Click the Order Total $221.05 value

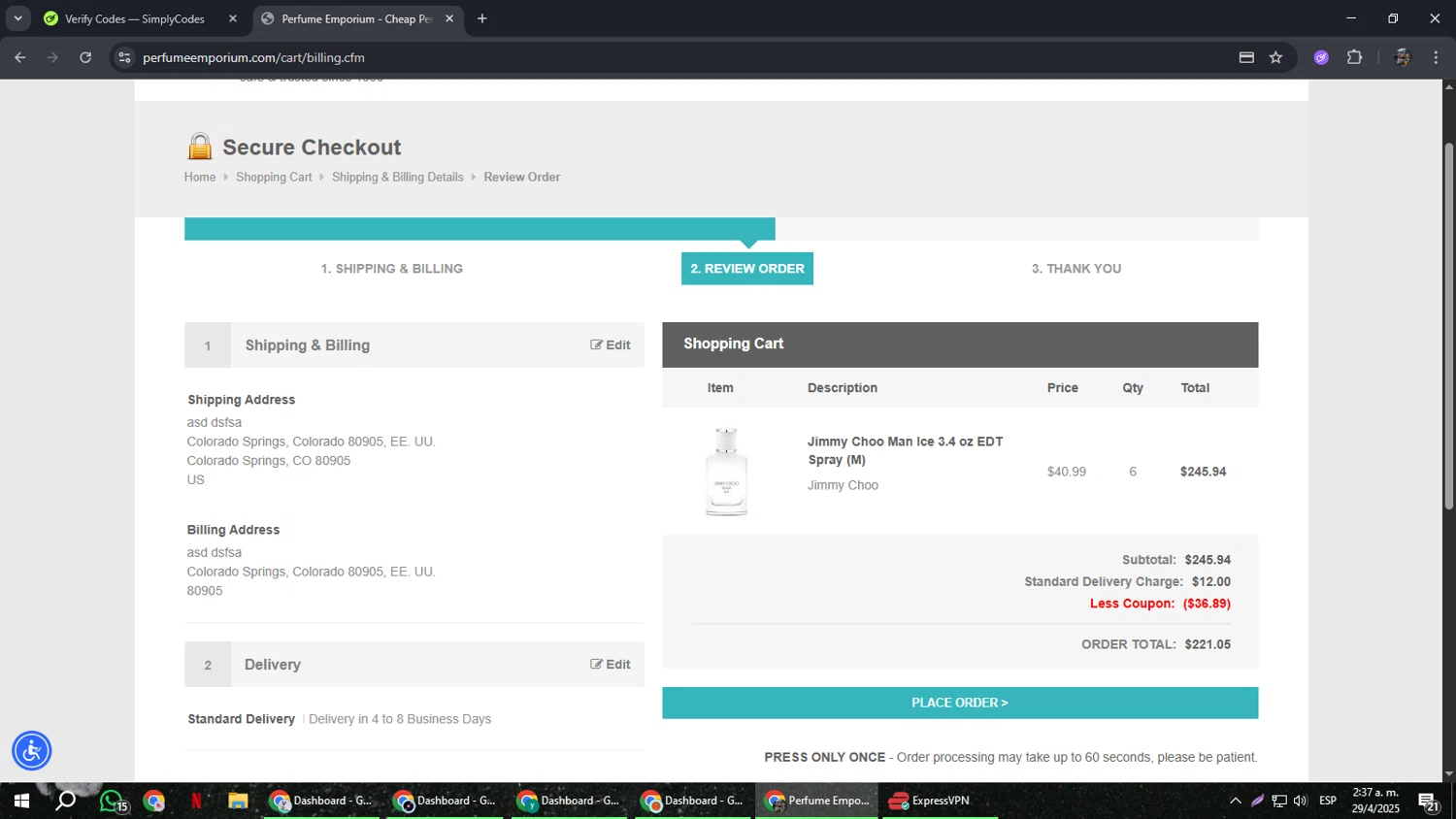click(x=1208, y=644)
